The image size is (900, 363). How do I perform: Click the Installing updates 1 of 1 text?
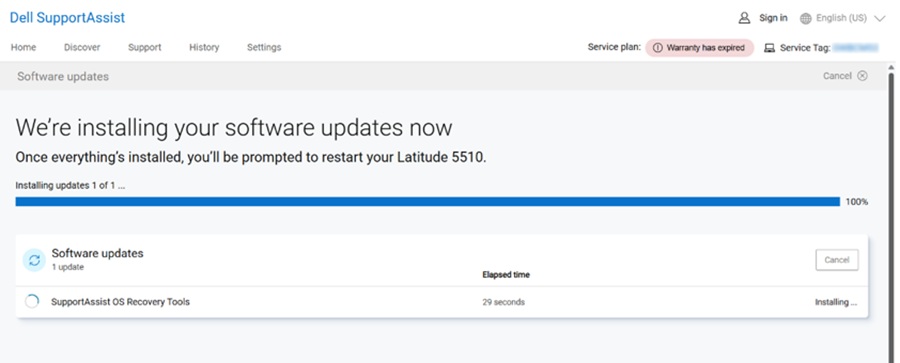point(70,186)
